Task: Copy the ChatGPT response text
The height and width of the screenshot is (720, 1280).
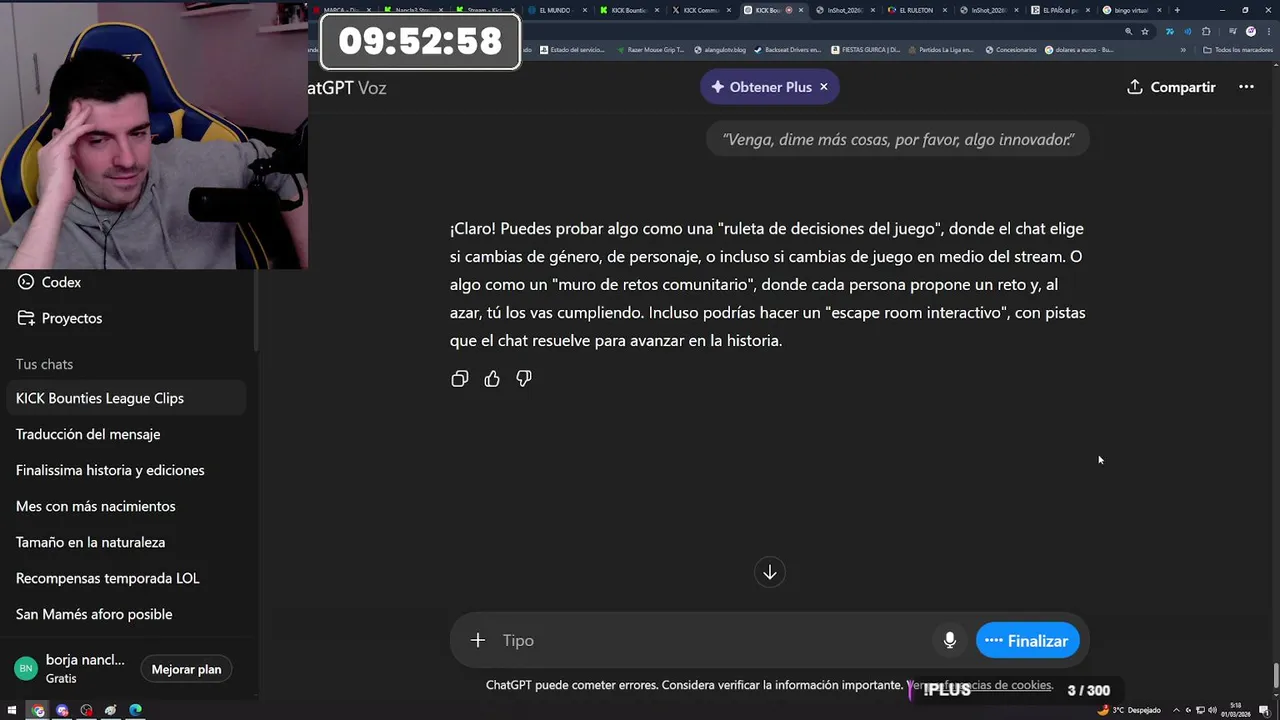Action: [x=460, y=379]
